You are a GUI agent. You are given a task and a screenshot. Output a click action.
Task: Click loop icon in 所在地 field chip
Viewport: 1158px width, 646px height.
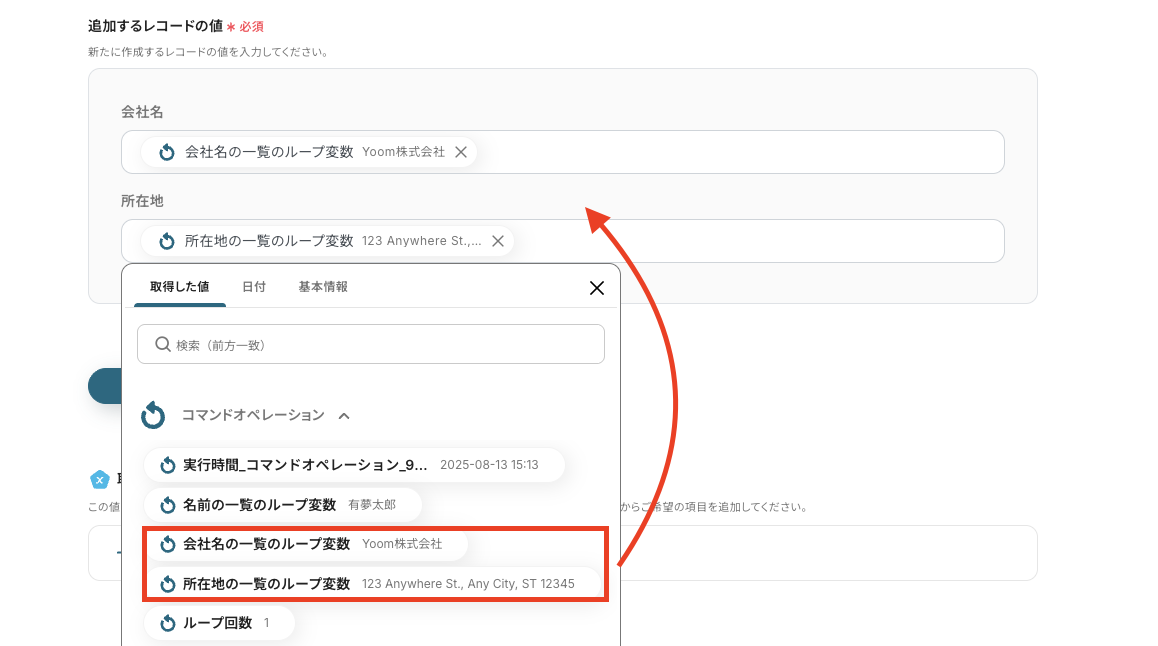[167, 241]
